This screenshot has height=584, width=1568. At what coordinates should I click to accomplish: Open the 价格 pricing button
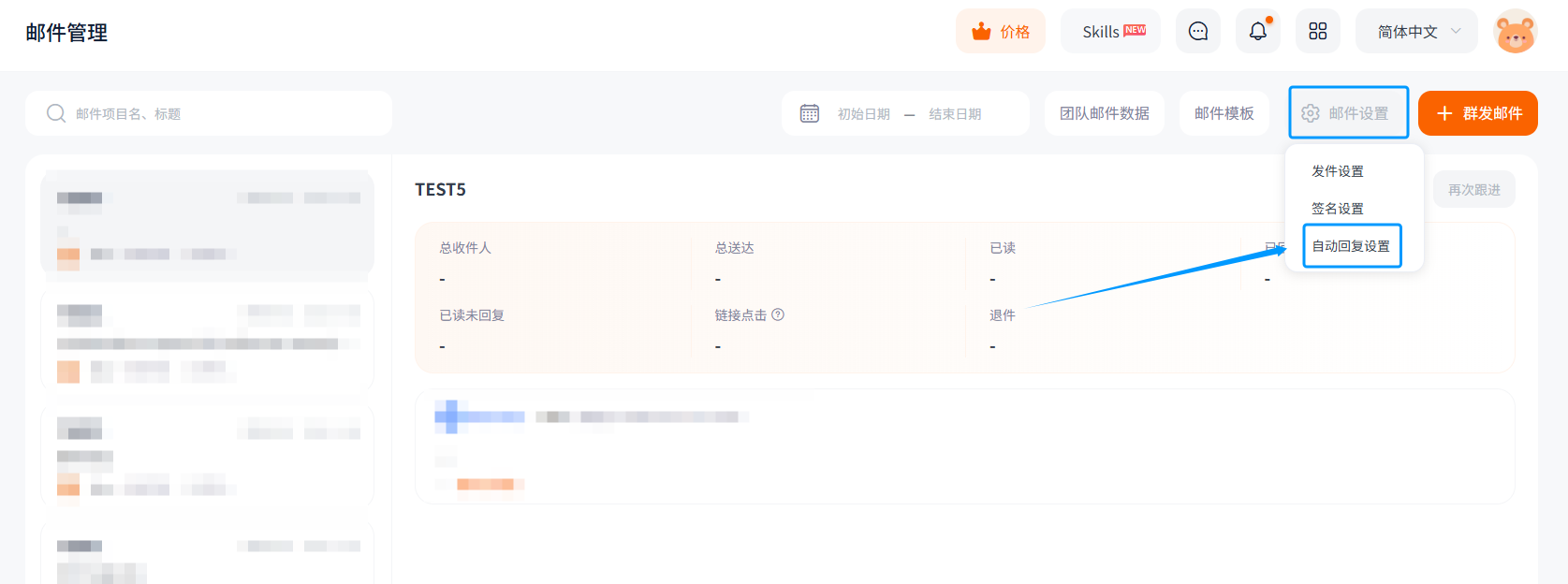pyautogui.click(x=1000, y=32)
